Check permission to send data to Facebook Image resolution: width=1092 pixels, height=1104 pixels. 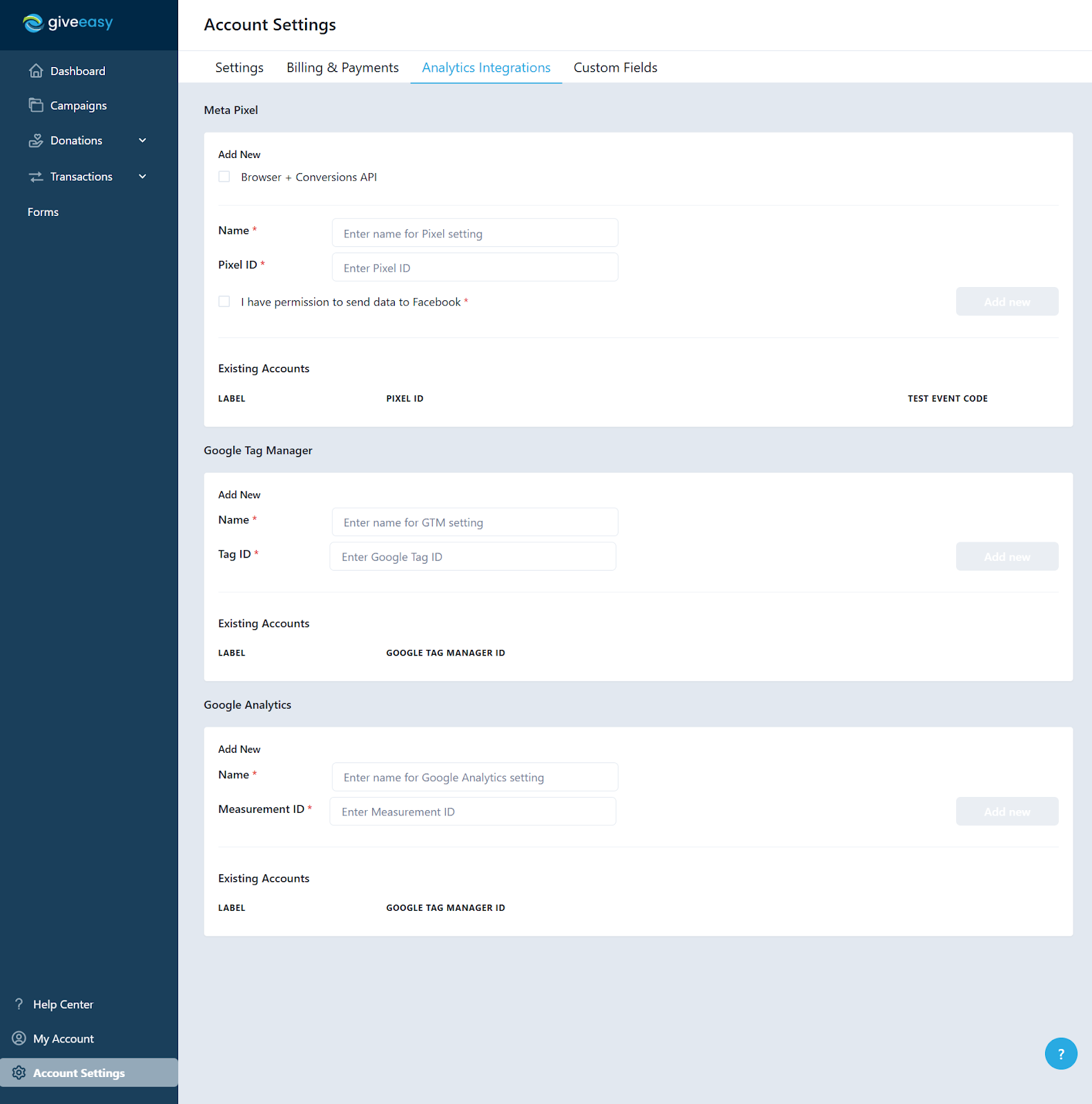click(224, 302)
